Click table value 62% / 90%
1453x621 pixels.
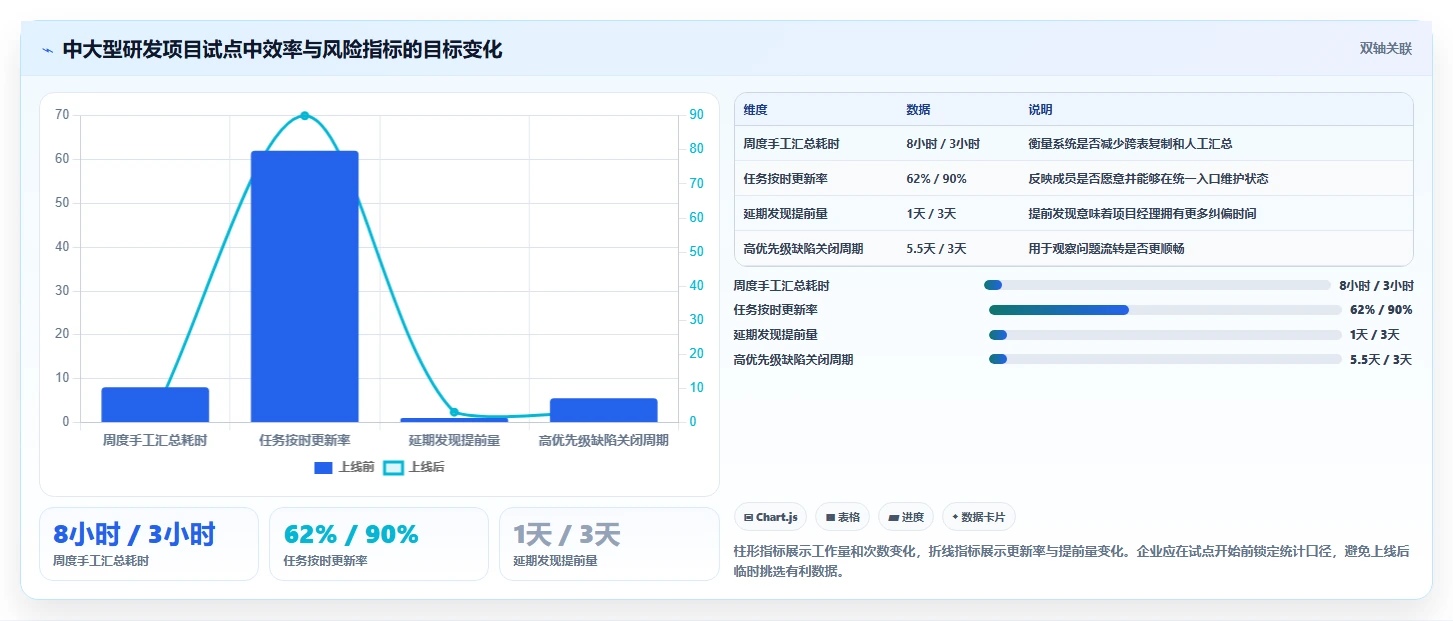[x=936, y=179]
